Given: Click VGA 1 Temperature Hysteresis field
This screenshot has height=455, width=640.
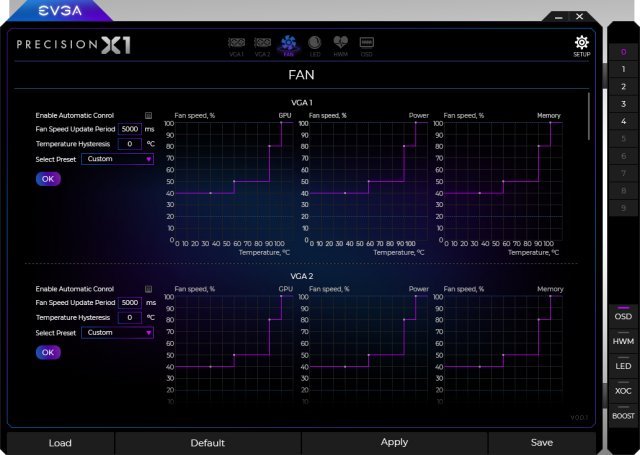Looking at the screenshot, I should [130, 144].
